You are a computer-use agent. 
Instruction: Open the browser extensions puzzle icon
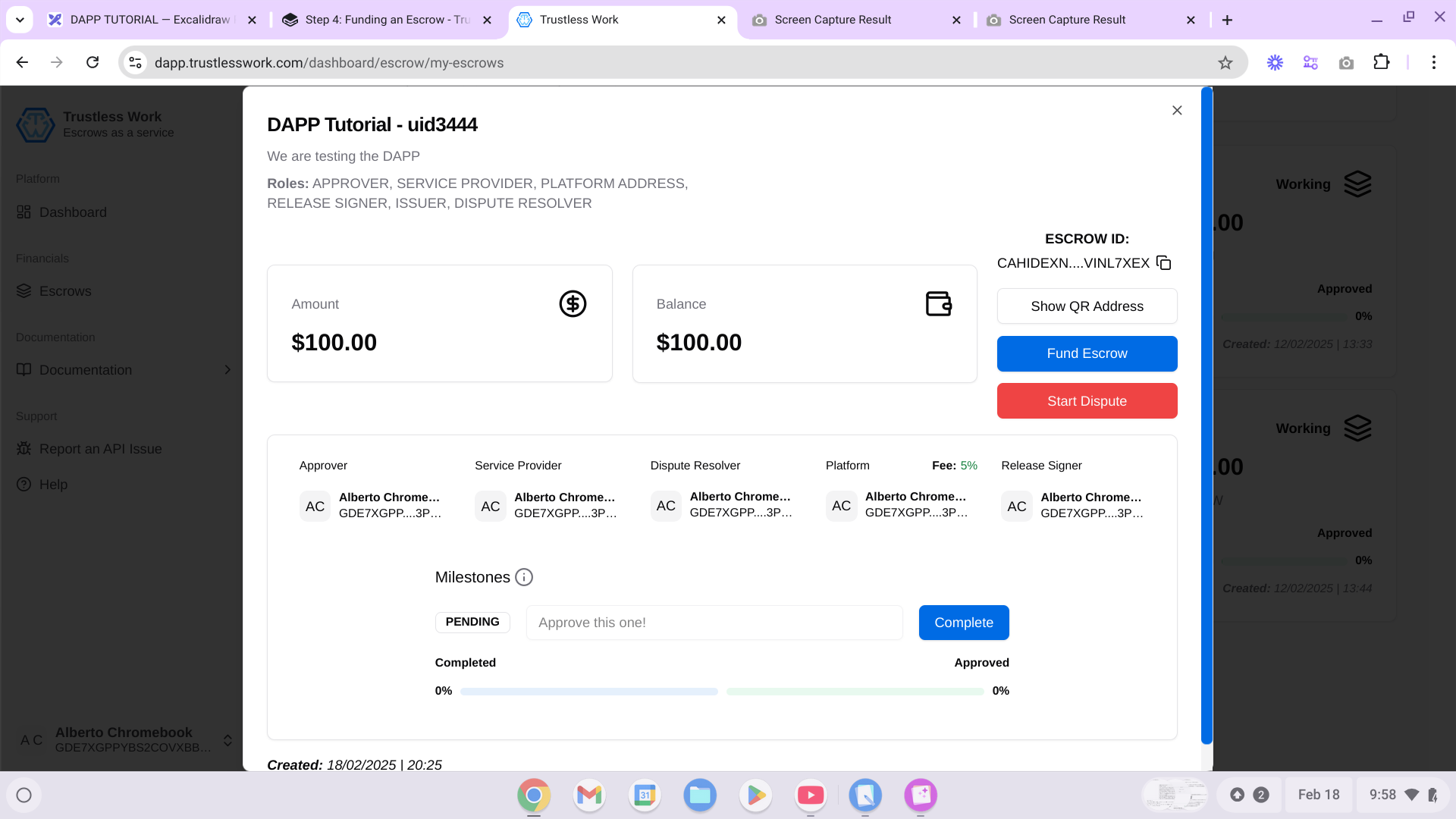pos(1382,63)
